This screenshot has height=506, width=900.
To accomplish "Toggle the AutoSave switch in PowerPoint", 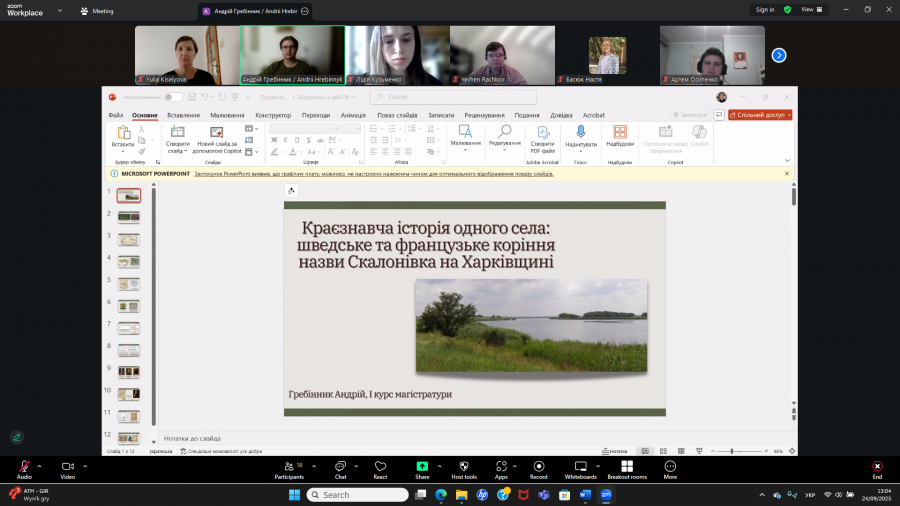I will click(173, 97).
